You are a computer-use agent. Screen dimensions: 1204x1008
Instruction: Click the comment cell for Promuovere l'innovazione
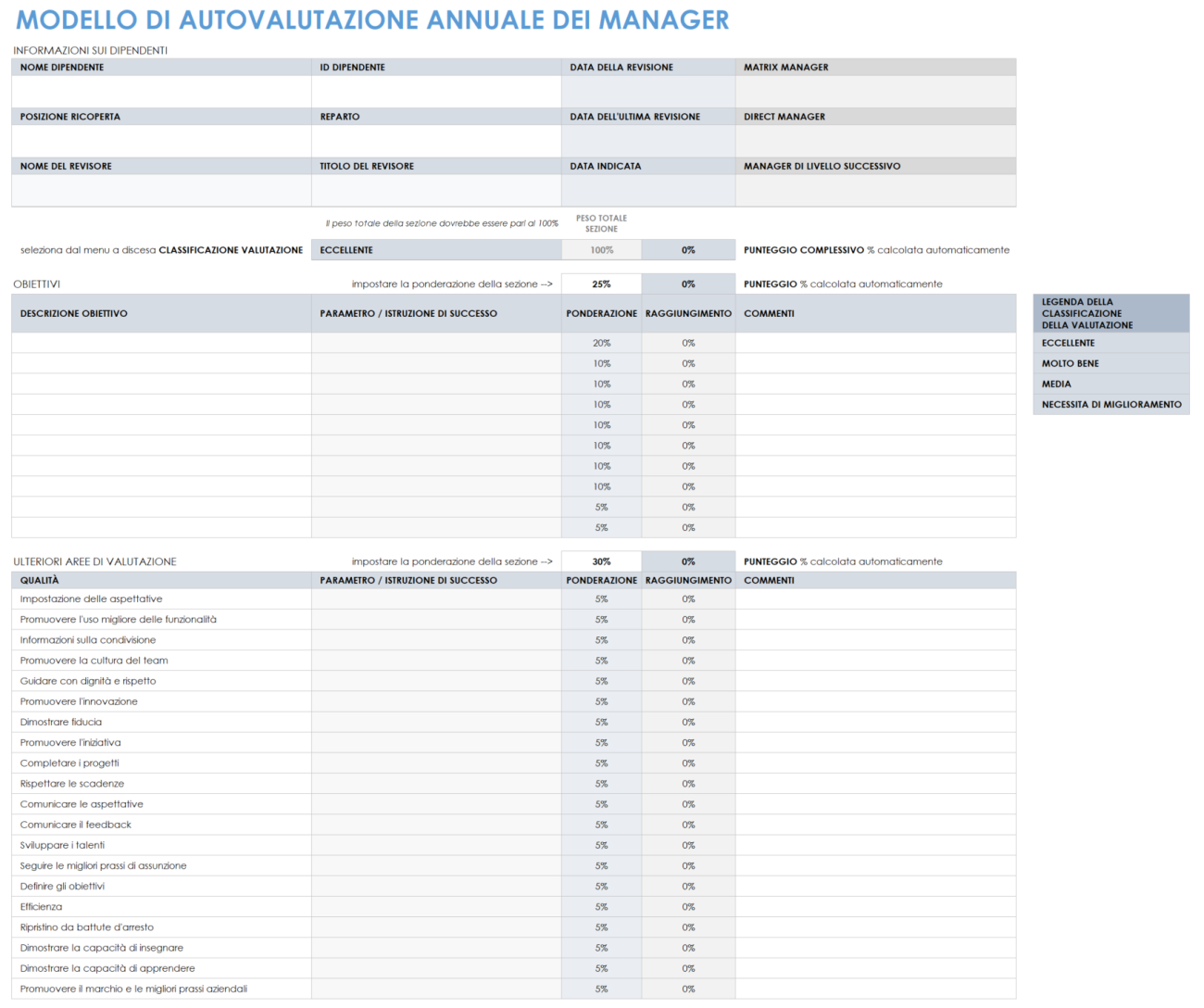point(875,700)
